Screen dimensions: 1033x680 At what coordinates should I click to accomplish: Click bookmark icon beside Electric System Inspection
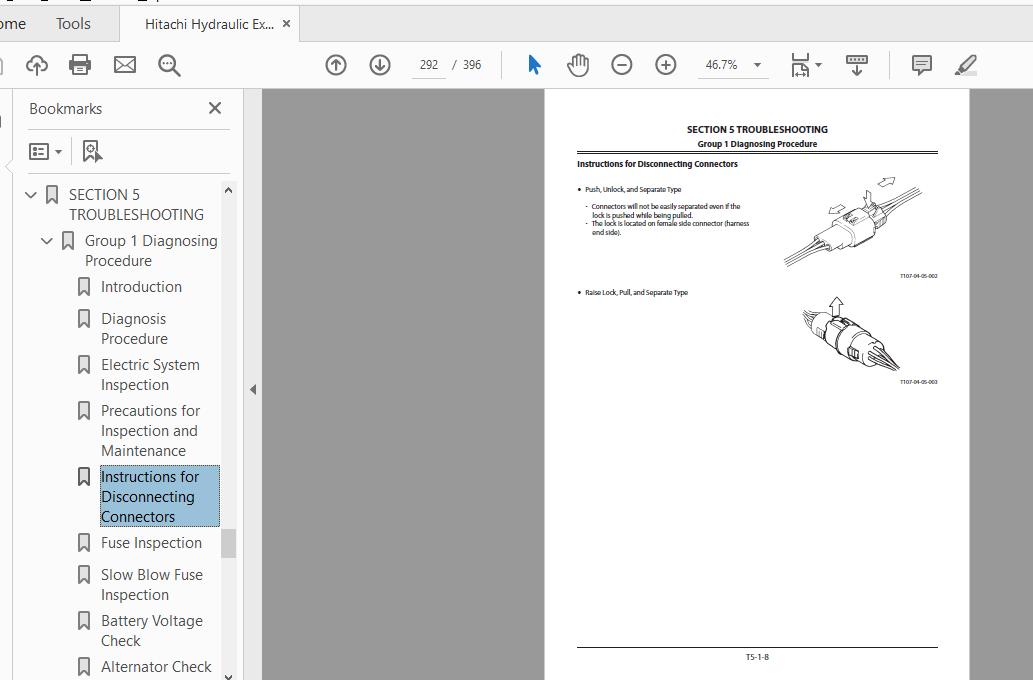coord(84,364)
